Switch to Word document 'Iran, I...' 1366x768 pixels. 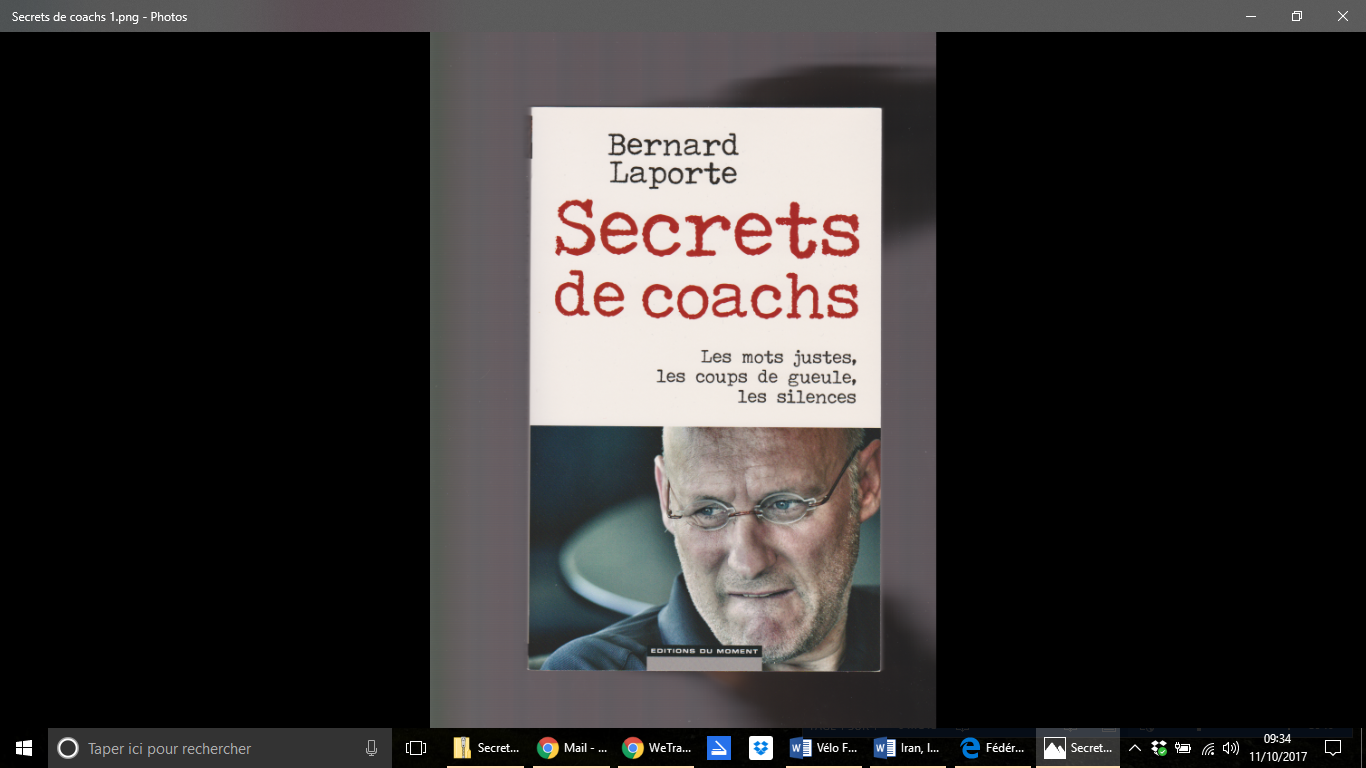click(x=909, y=748)
